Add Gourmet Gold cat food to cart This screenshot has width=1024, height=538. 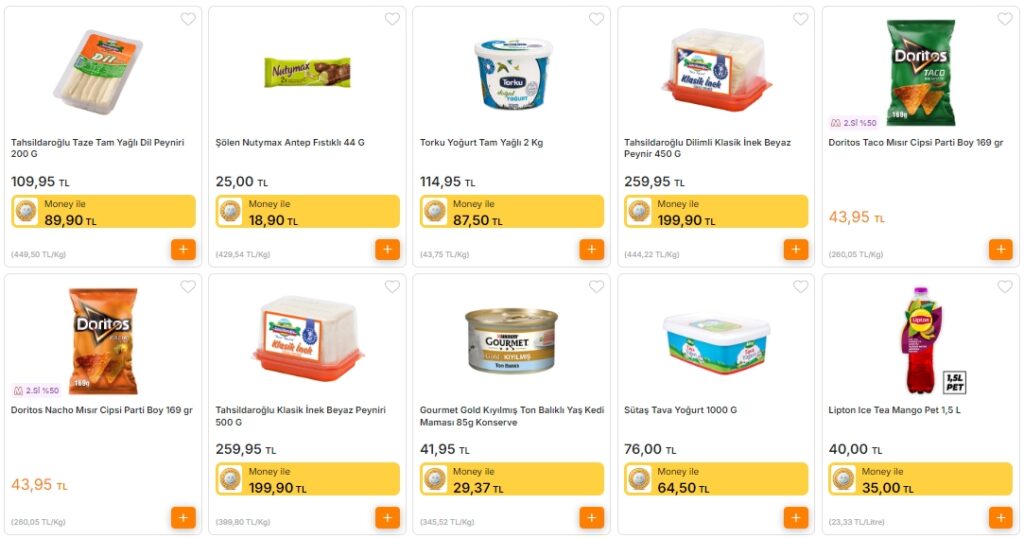[592, 518]
